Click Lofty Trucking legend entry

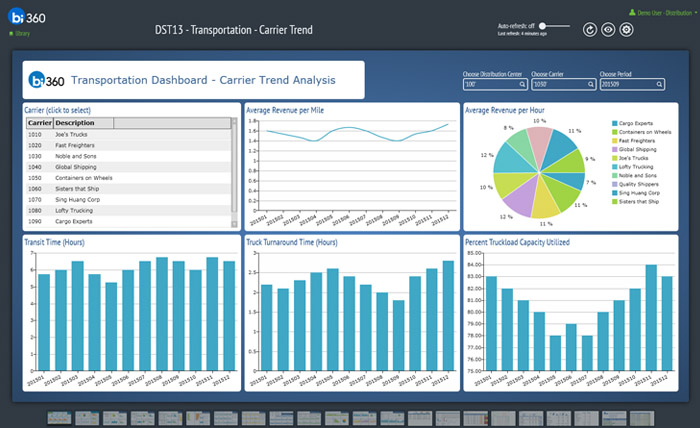[x=633, y=167]
